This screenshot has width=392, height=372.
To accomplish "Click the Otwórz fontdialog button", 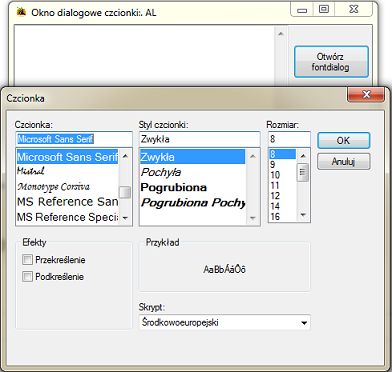I will click(331, 62).
